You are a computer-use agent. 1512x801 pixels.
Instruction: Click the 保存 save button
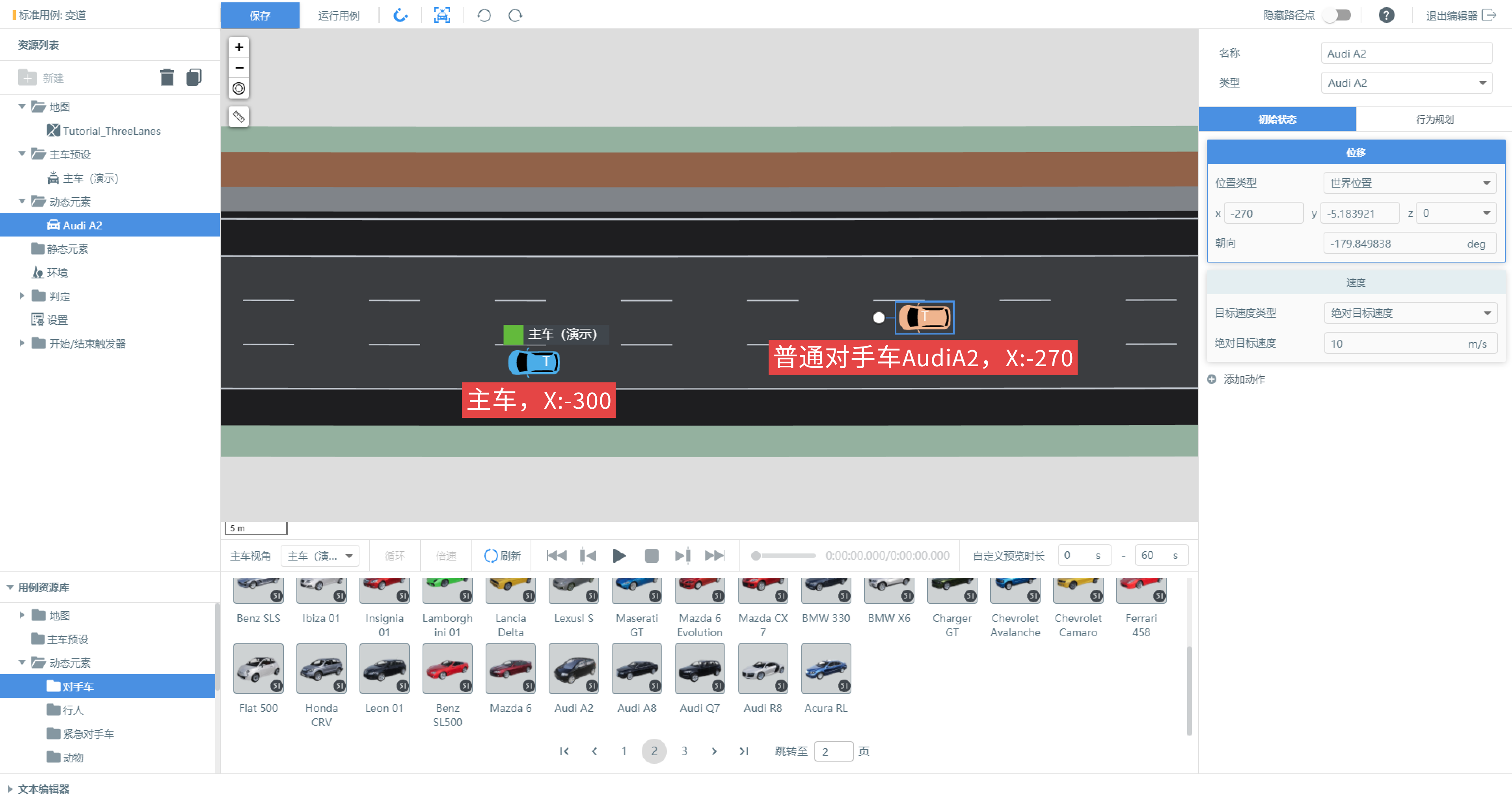click(260, 15)
